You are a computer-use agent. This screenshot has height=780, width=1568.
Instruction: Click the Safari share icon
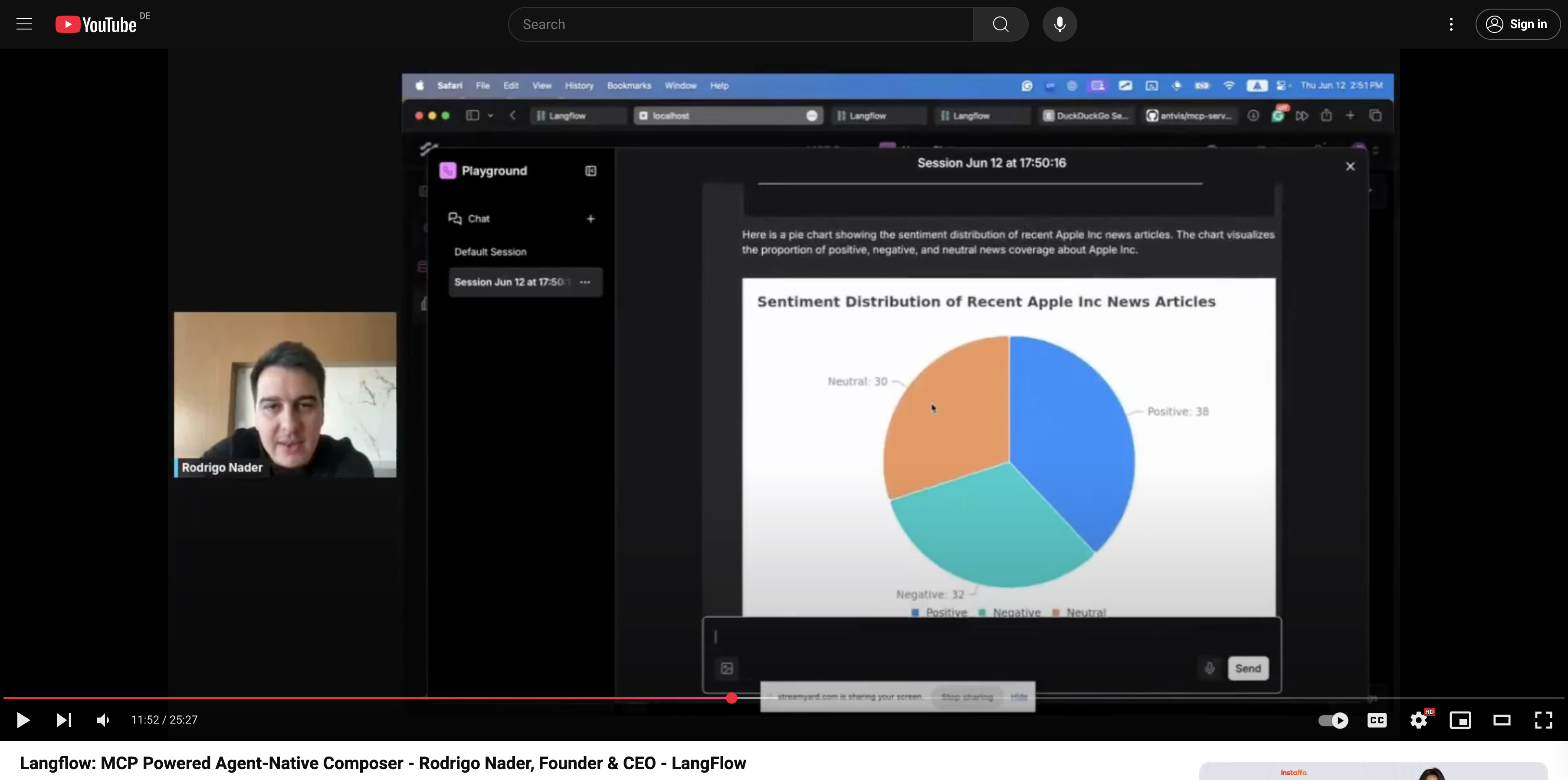(x=1326, y=115)
